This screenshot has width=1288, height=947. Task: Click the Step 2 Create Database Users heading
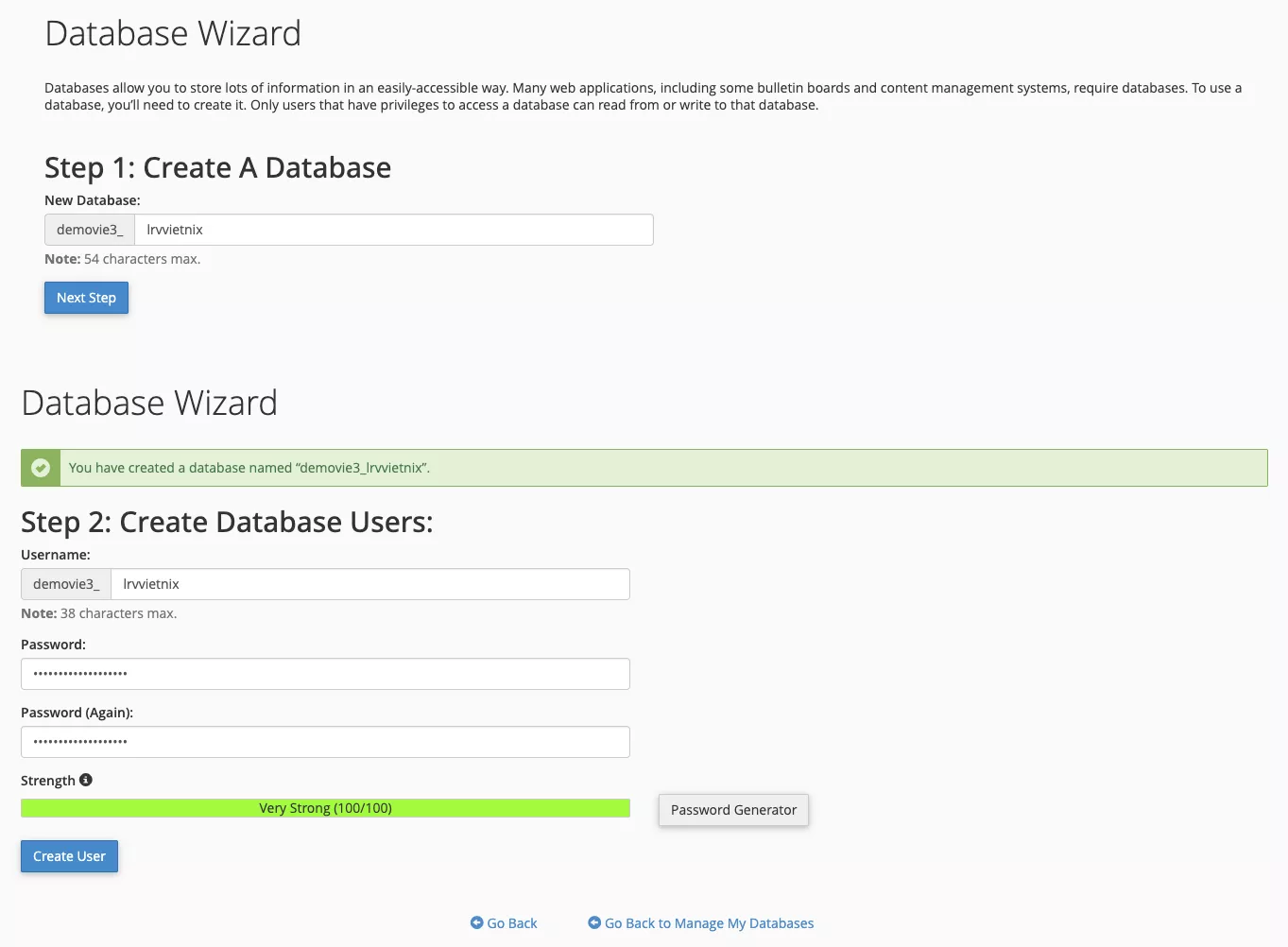(x=227, y=521)
